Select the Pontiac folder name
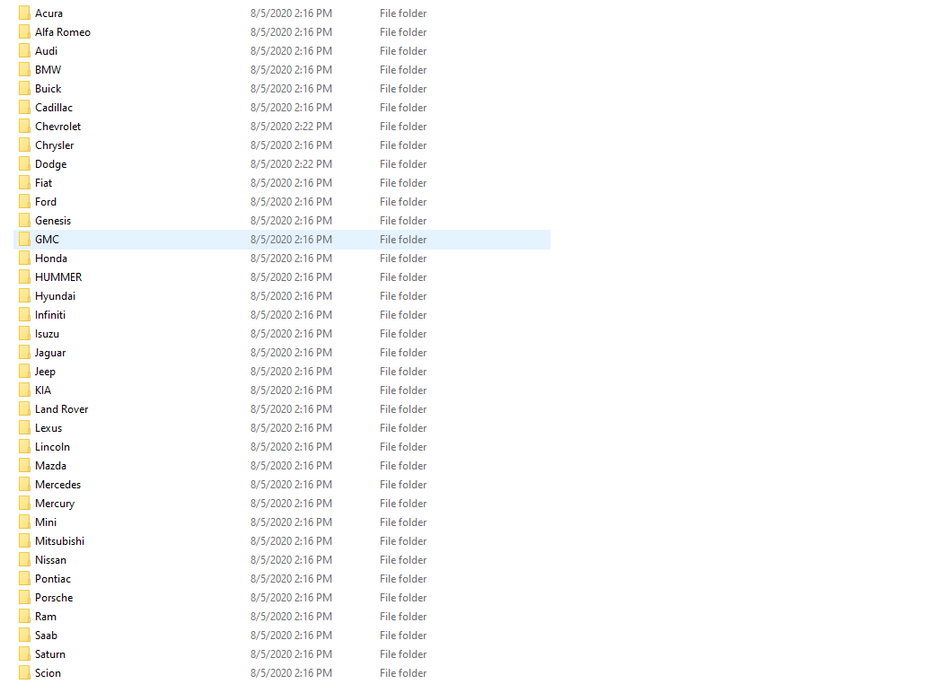 pos(53,579)
